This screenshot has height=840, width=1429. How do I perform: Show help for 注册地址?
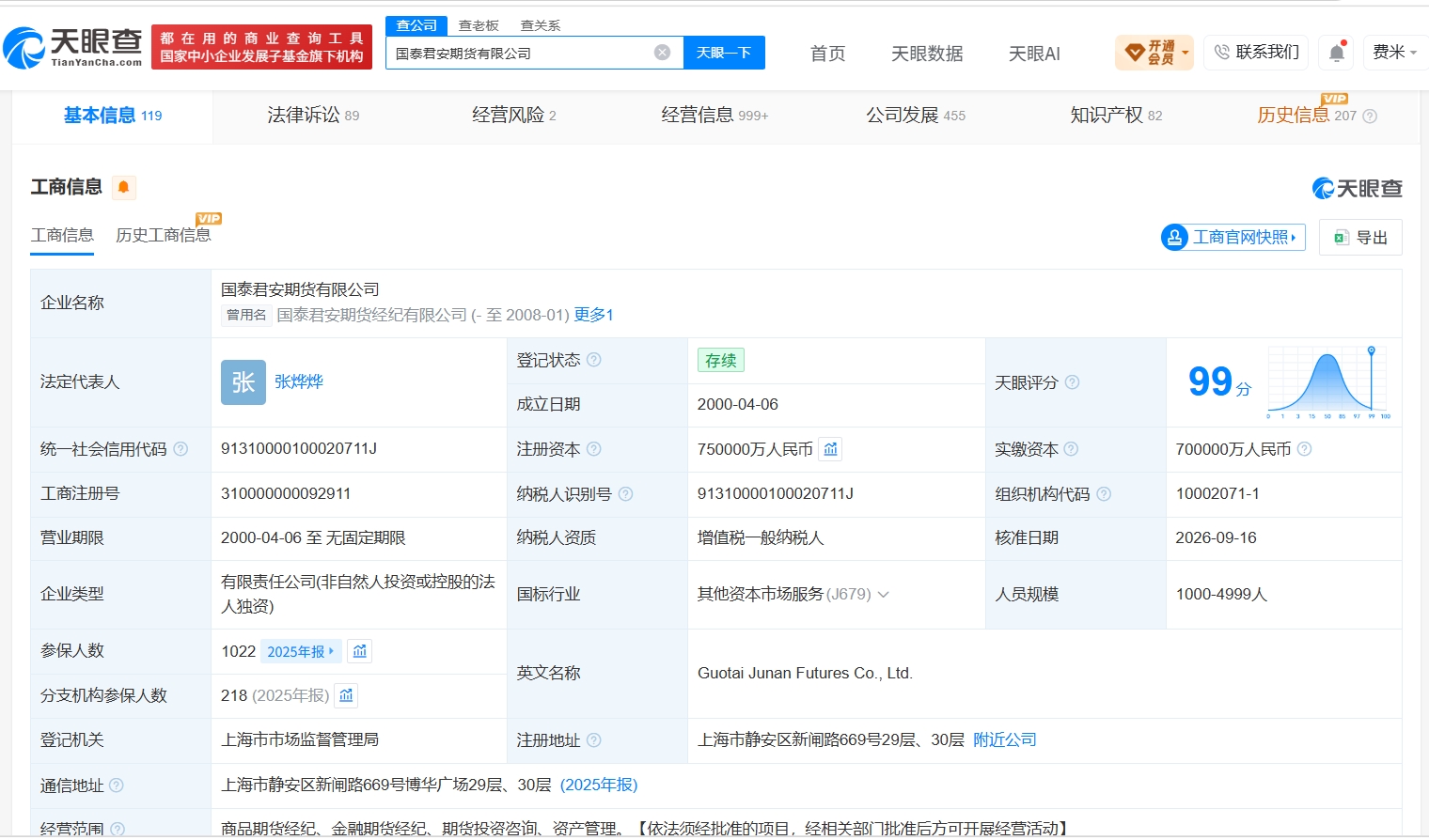pyautogui.click(x=594, y=740)
